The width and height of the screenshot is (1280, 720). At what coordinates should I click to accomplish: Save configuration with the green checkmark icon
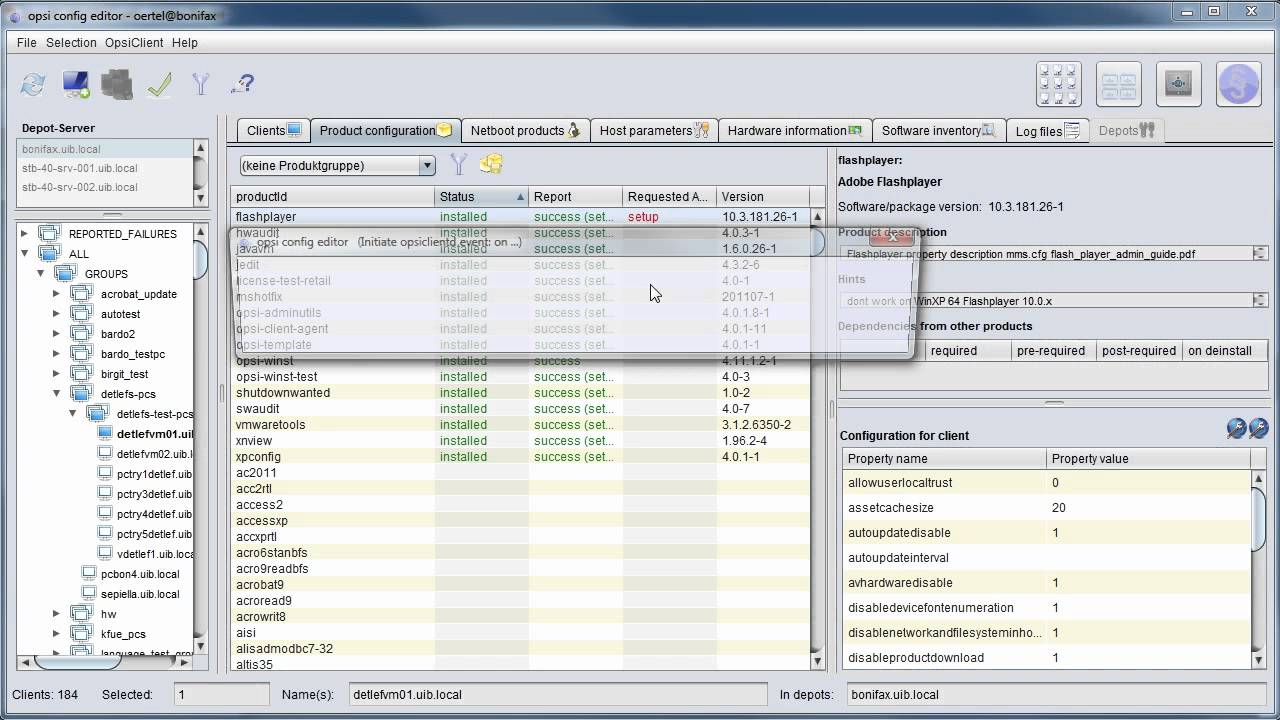[159, 85]
